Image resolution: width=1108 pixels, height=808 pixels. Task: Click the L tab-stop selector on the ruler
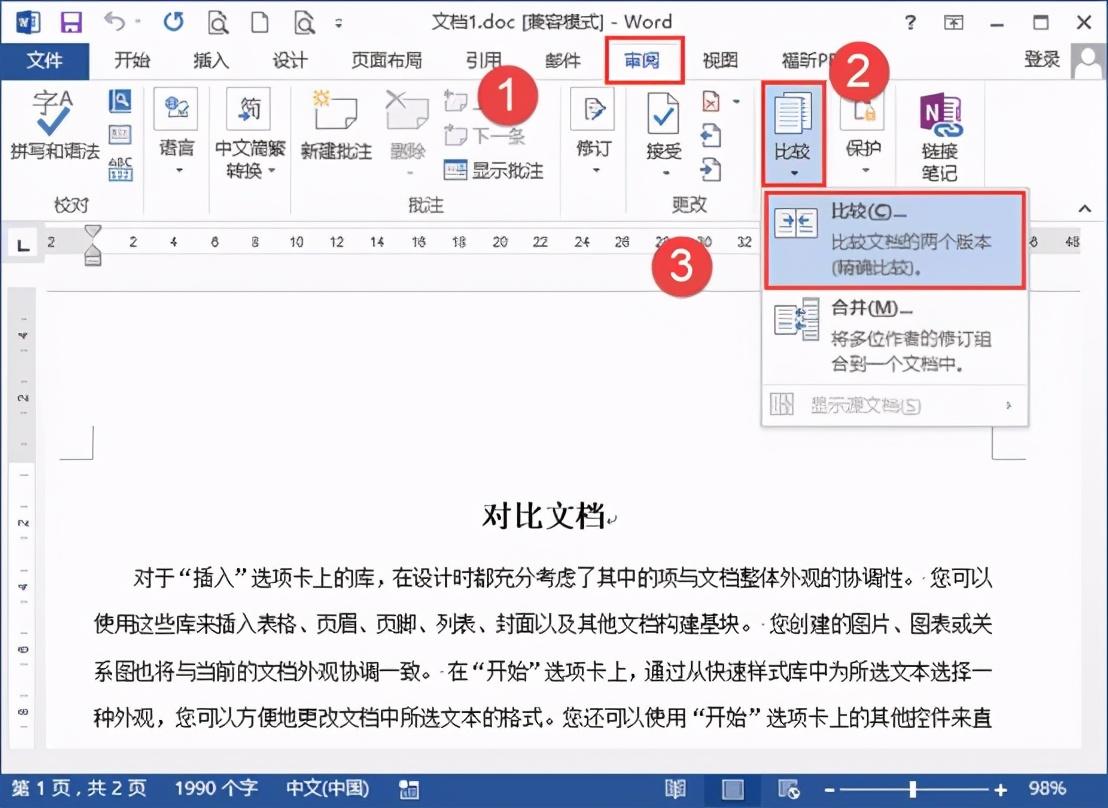pos(23,245)
